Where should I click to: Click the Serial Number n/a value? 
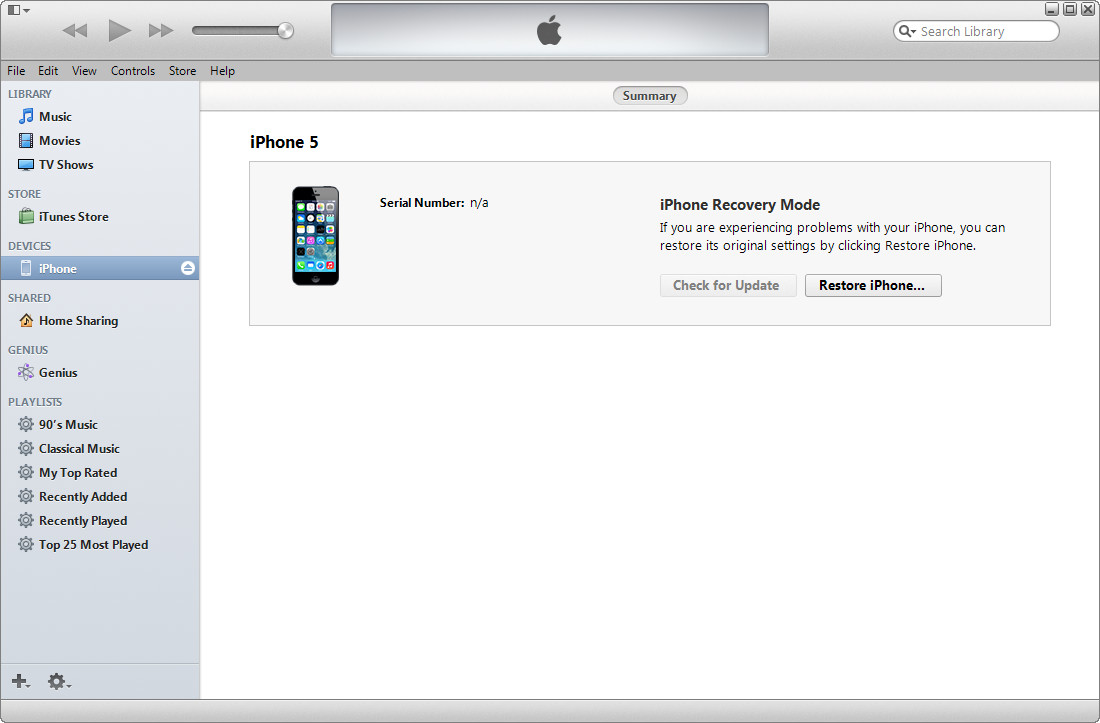click(x=479, y=203)
